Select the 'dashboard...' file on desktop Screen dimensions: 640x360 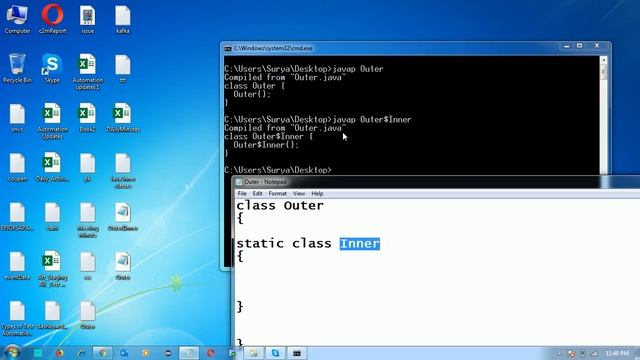[52, 316]
